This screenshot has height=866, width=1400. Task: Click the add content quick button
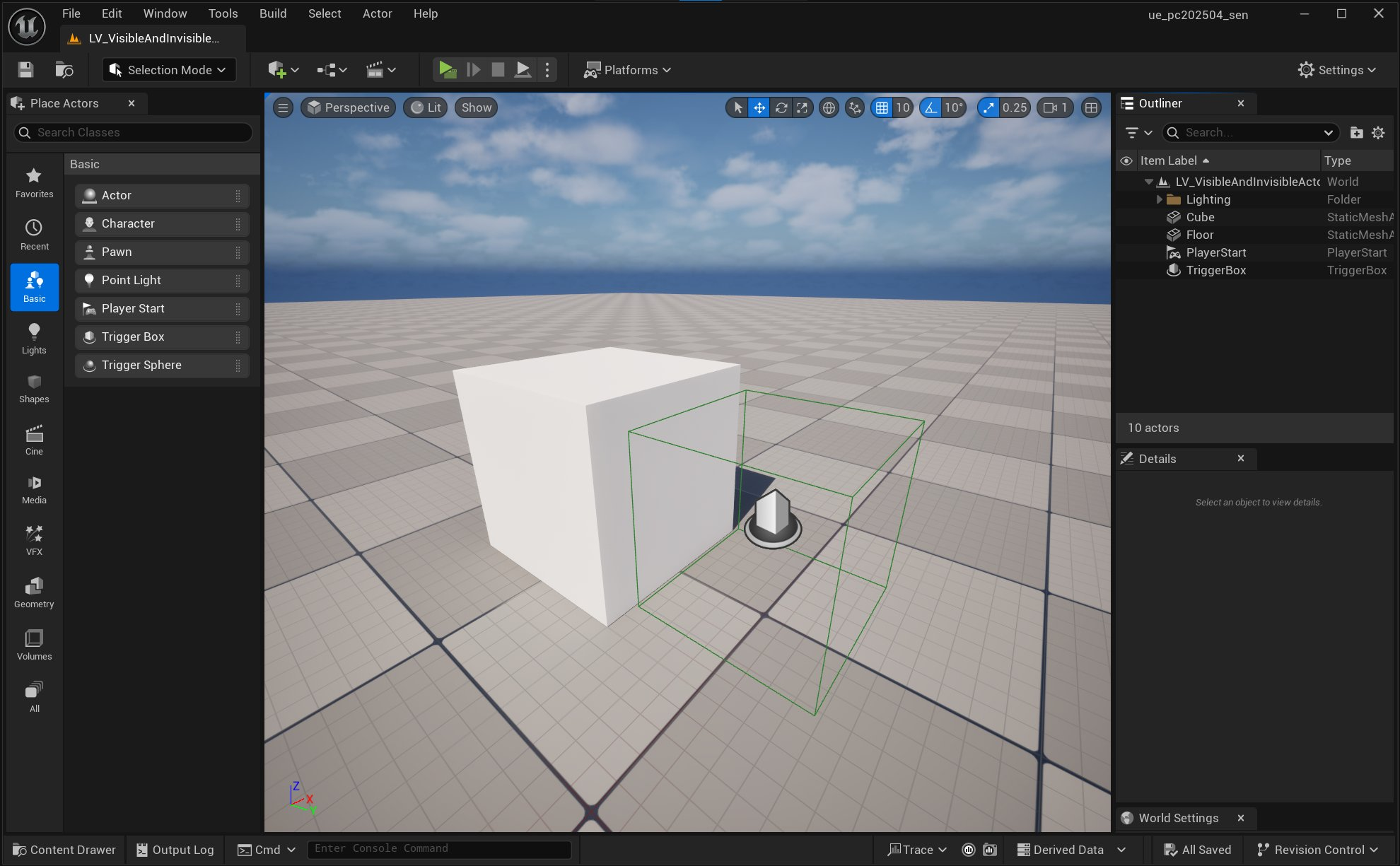[277, 69]
